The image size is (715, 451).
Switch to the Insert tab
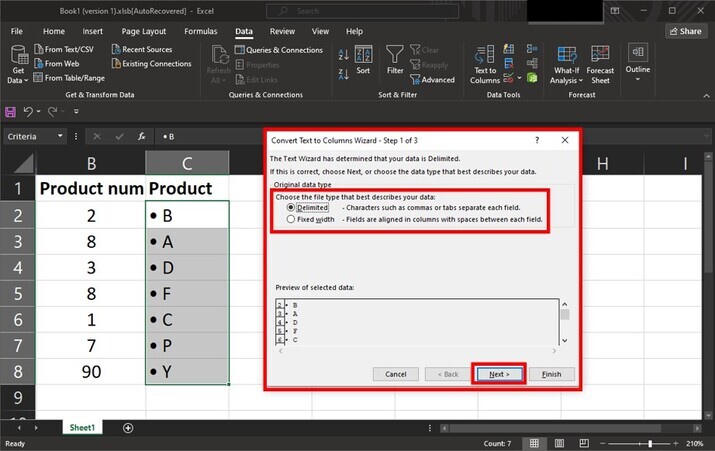(x=93, y=31)
